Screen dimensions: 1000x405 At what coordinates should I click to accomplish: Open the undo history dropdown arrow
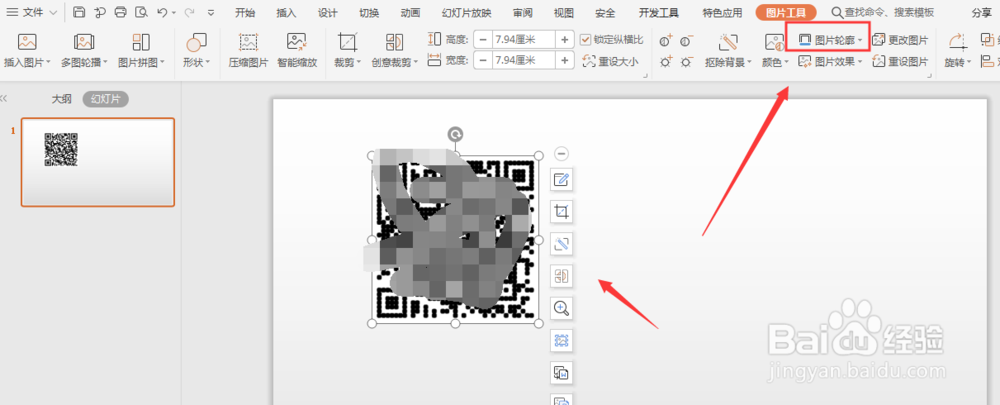click(174, 12)
